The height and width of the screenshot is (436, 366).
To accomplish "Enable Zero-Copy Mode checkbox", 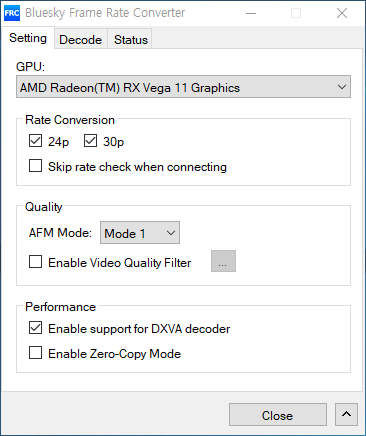I will tap(35, 353).
